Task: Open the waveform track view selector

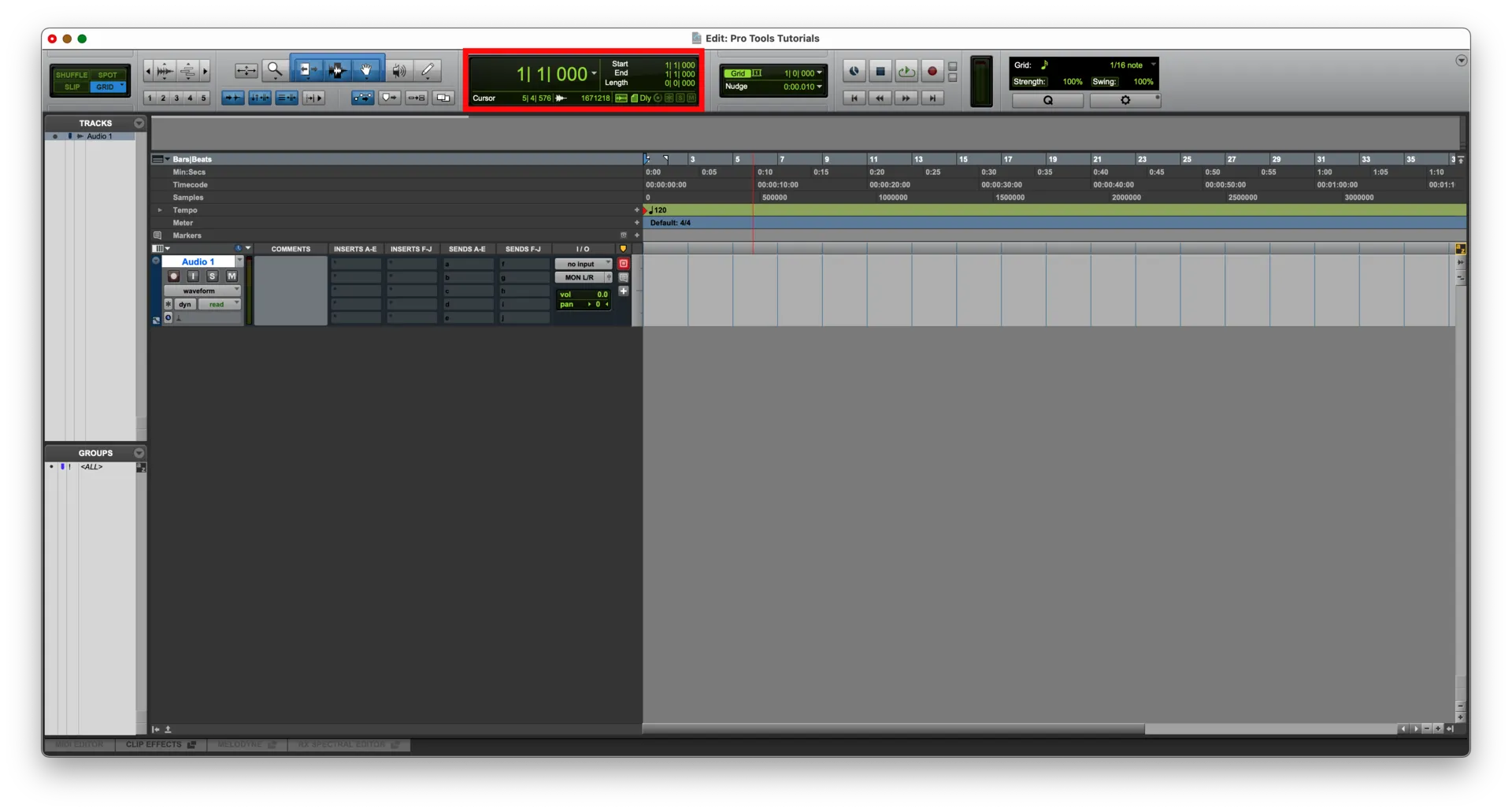Action: 202,290
